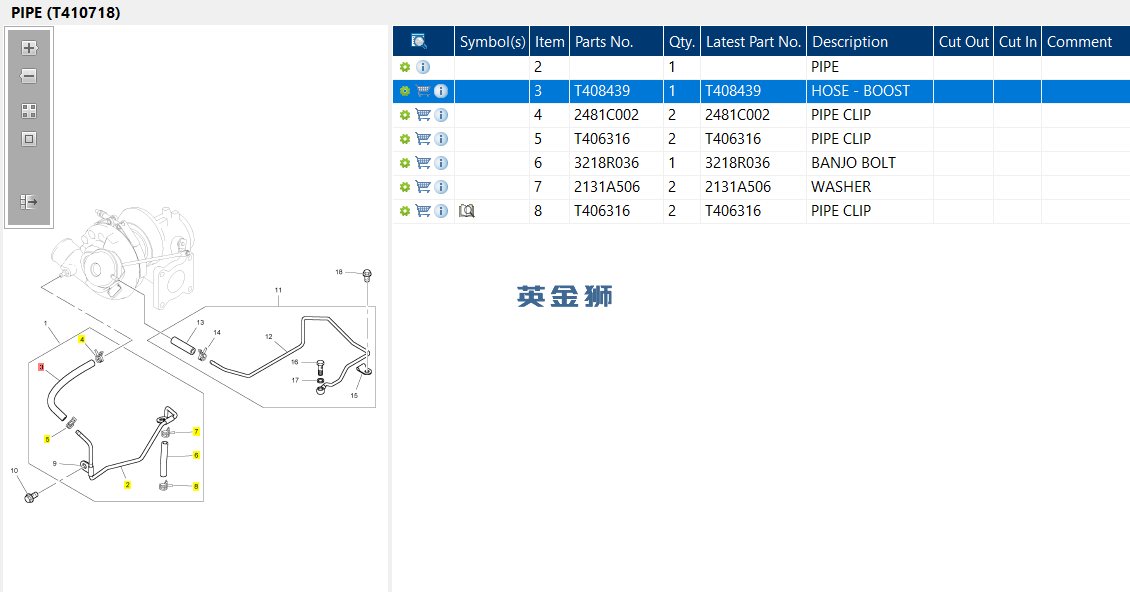Screen dimensions: 1130x592
Task: Select callout 5 on the diagram
Action: point(48,439)
